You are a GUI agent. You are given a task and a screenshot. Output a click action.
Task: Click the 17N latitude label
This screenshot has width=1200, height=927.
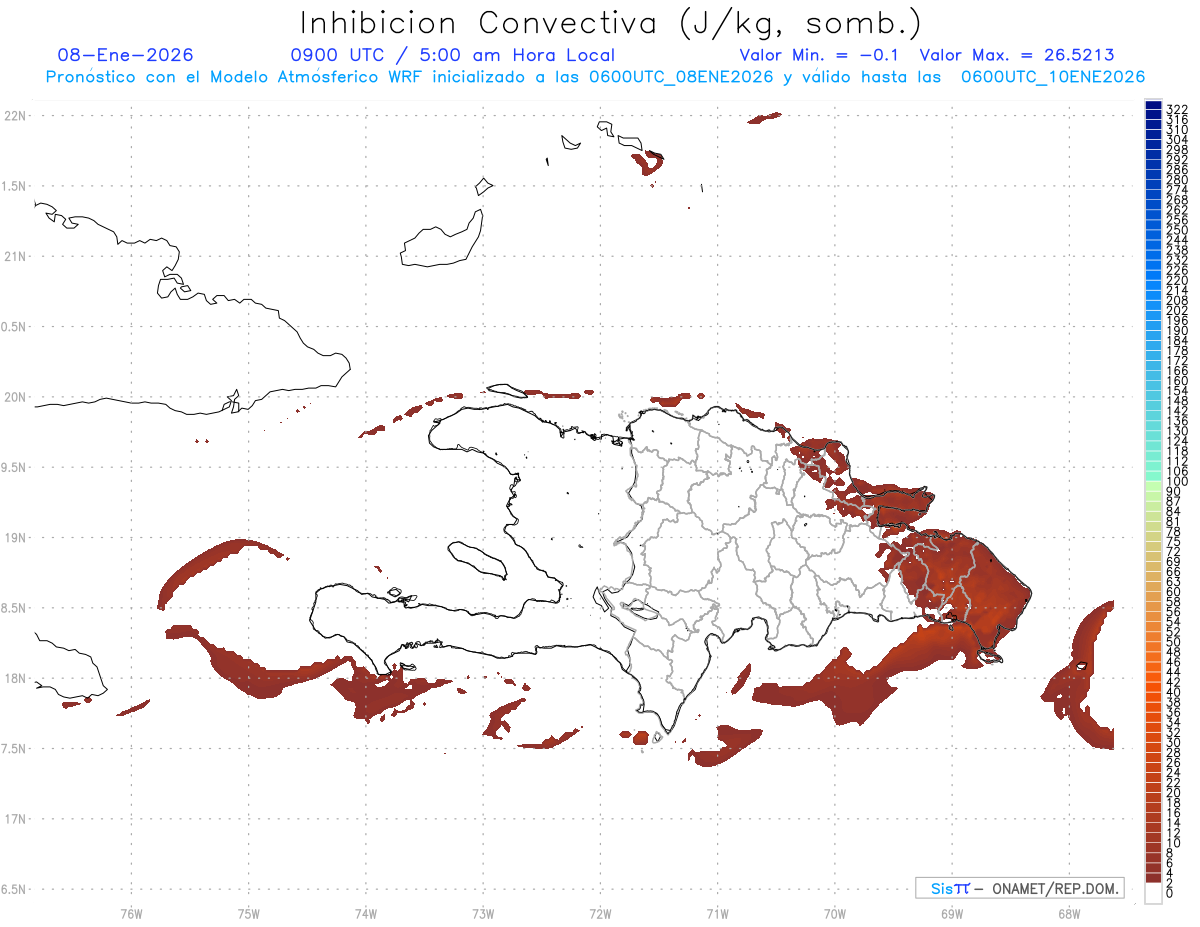14,819
